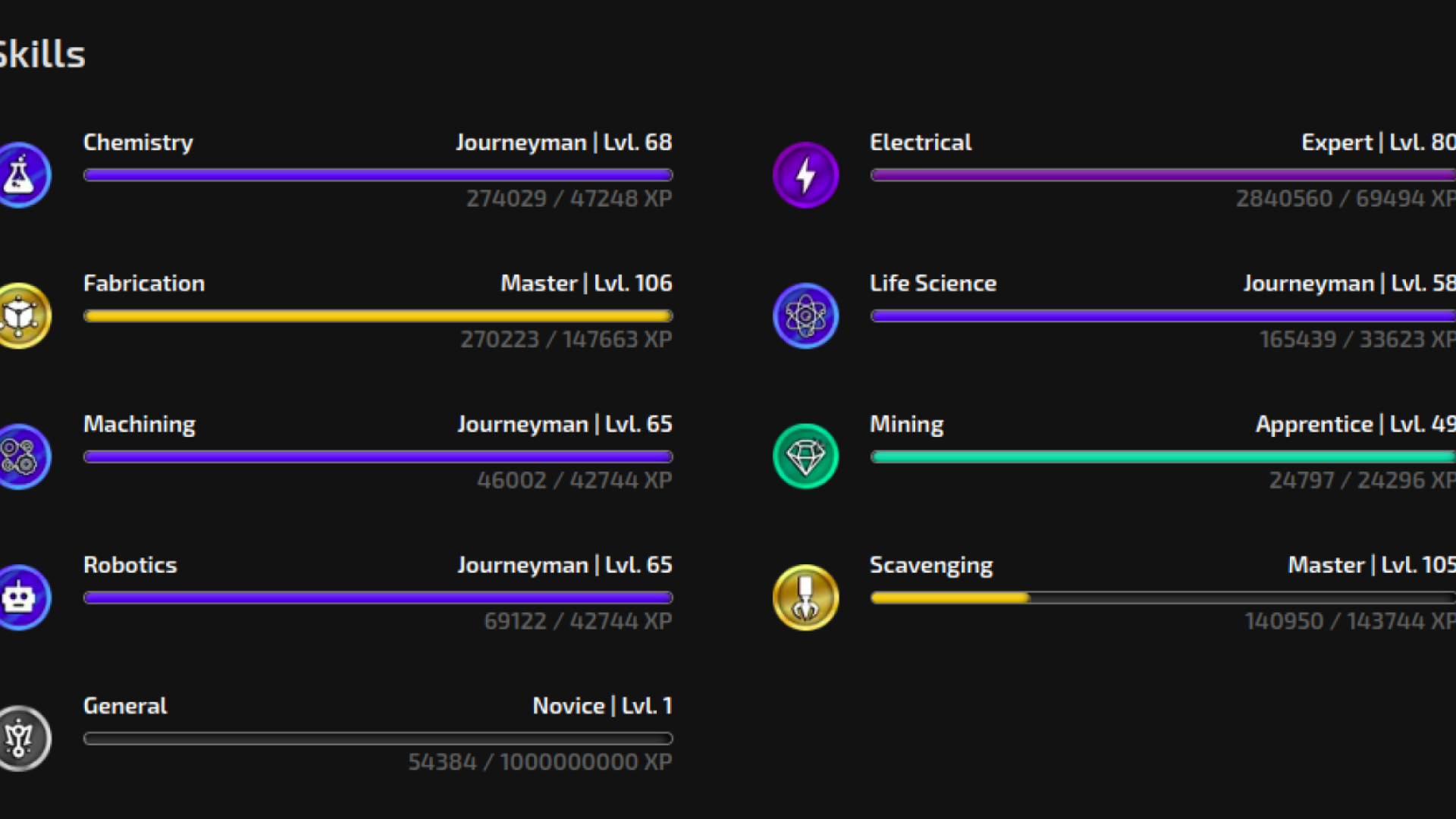Click the Skills section heading
Viewport: 1456px width, 819px height.
coord(42,55)
